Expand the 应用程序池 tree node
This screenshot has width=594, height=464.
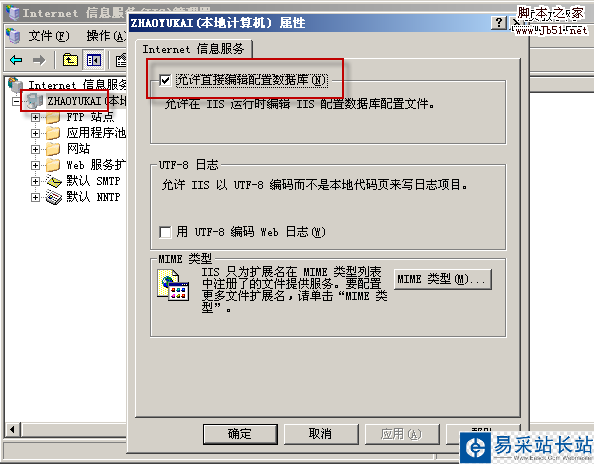pos(35,133)
